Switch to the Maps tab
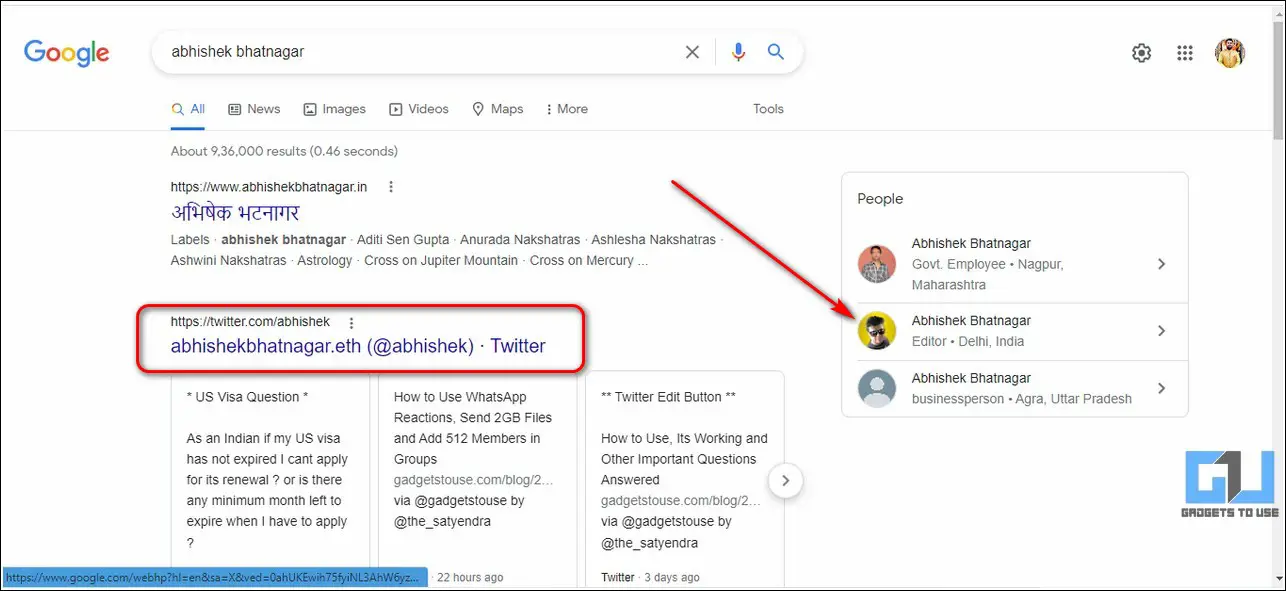Image resolution: width=1286 pixels, height=591 pixels. pyautogui.click(x=497, y=109)
